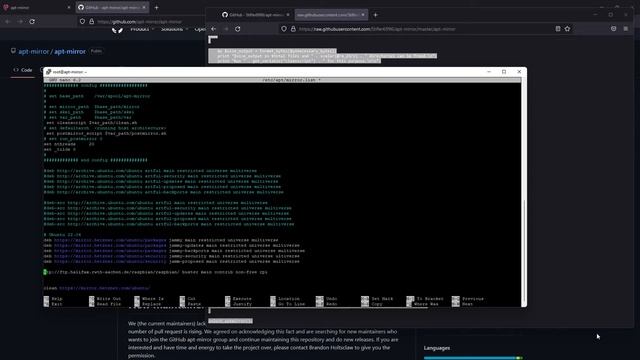
Task: Click the padlock in the raw.githubusercontent address bar
Action: pos(293,29)
